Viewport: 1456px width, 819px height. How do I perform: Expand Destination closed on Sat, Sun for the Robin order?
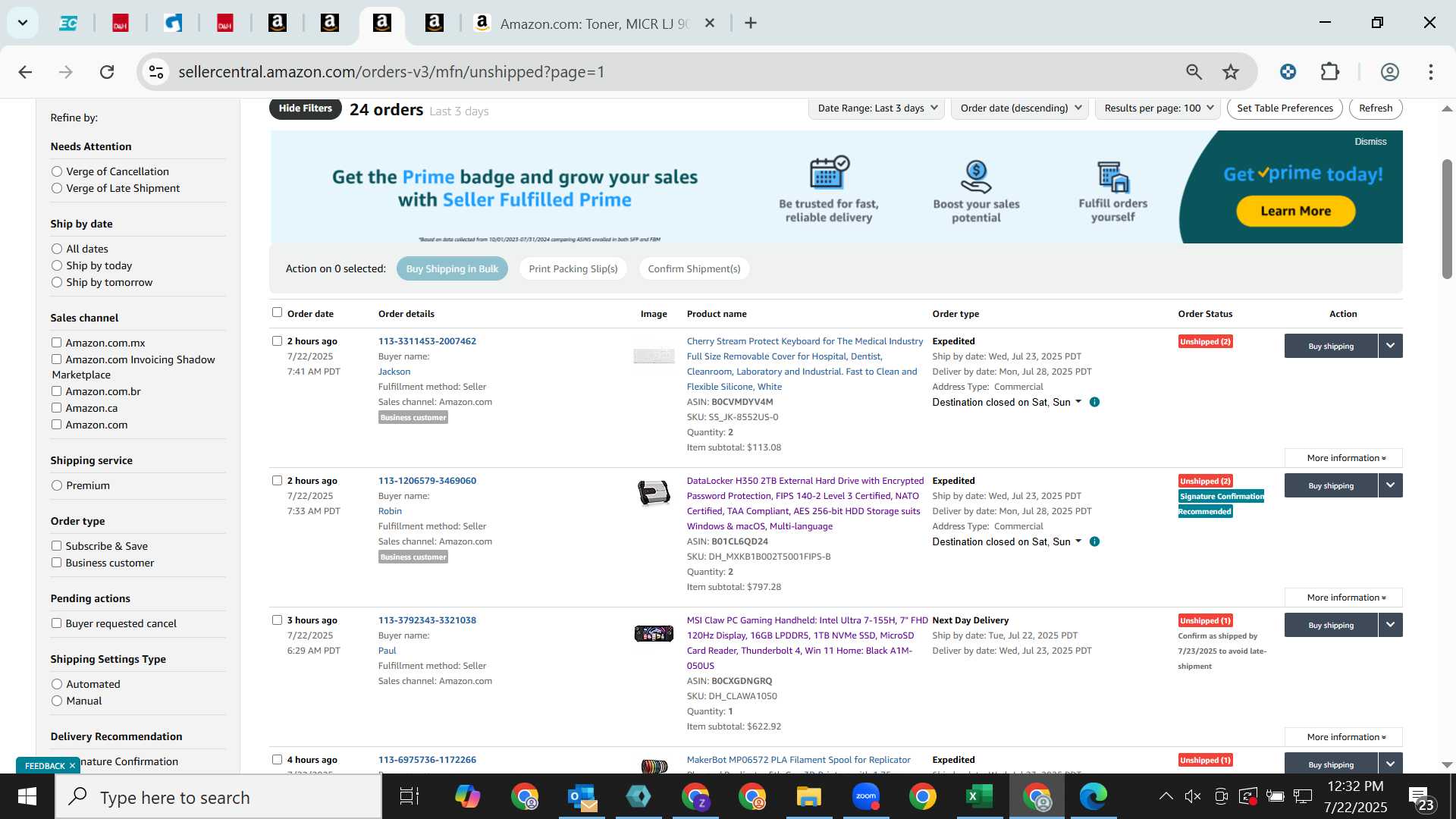coord(1006,541)
